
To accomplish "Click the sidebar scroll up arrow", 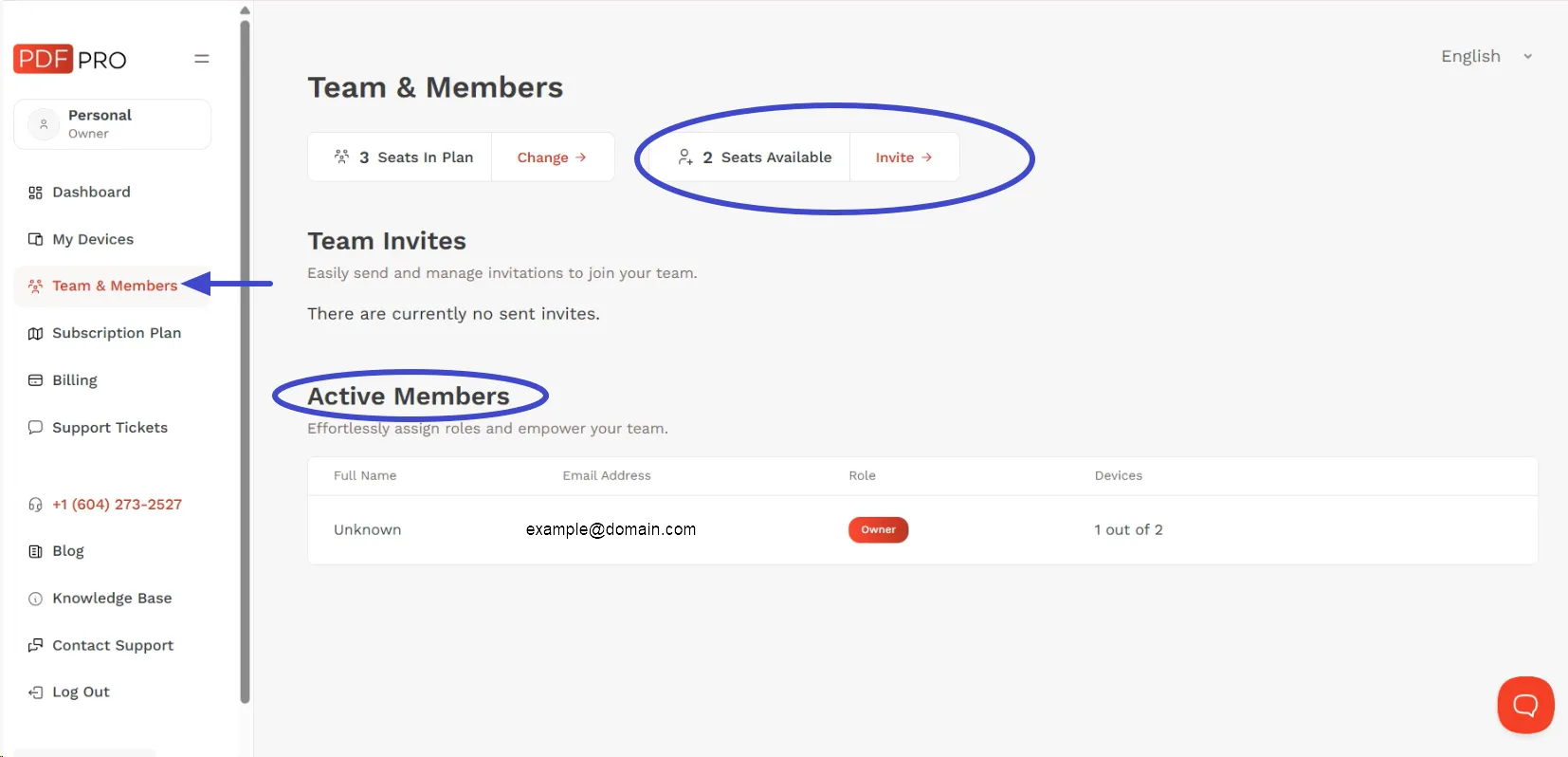I will [x=245, y=10].
